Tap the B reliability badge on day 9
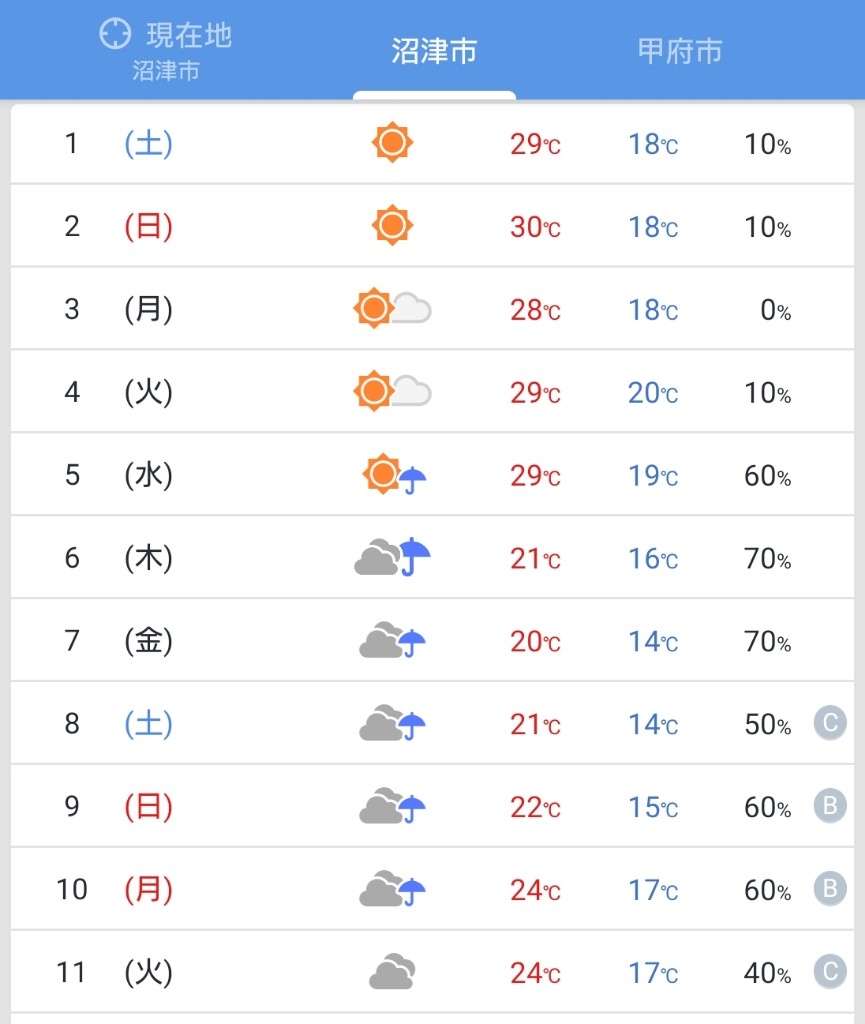Image resolution: width=865 pixels, height=1024 pixels. coord(830,806)
